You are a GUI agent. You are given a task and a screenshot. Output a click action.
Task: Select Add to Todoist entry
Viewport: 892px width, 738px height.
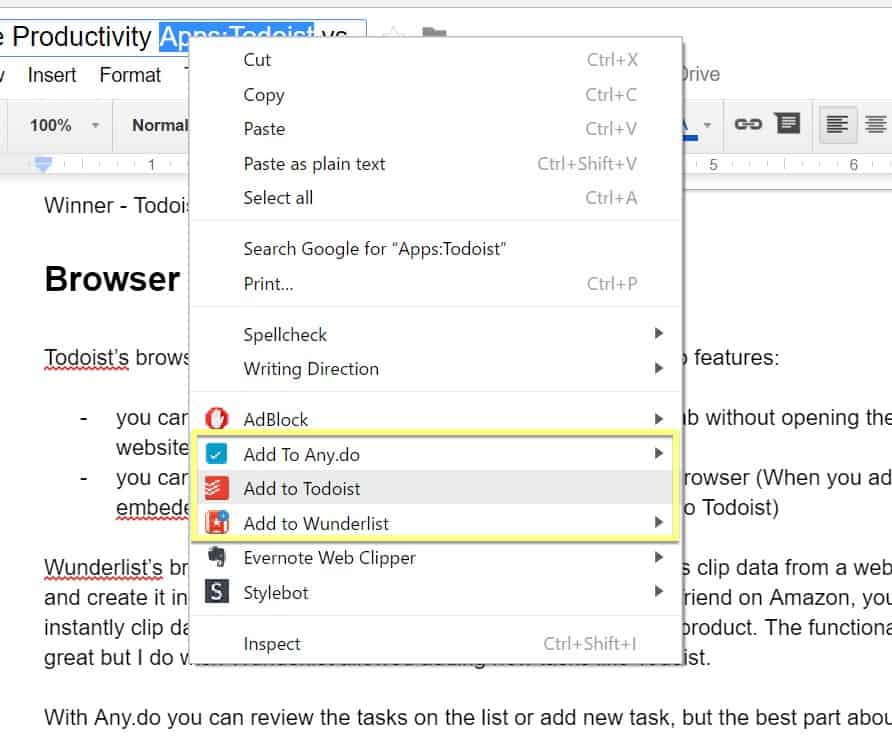(436, 488)
